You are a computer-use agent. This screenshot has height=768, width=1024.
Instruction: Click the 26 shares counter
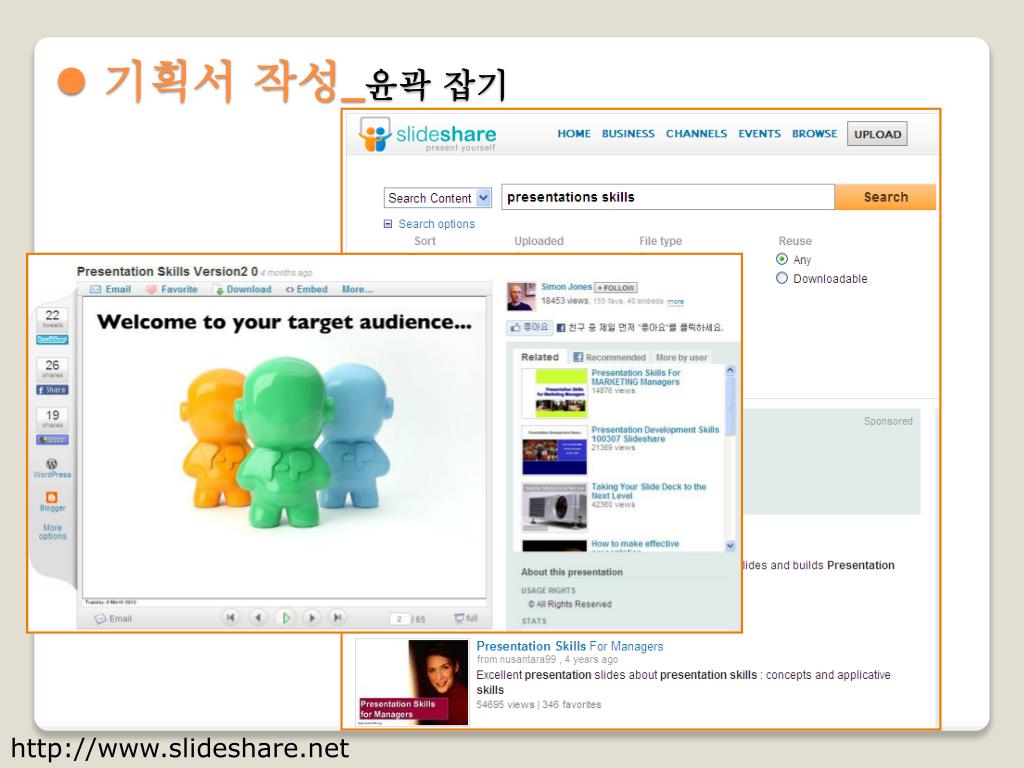click(52, 369)
